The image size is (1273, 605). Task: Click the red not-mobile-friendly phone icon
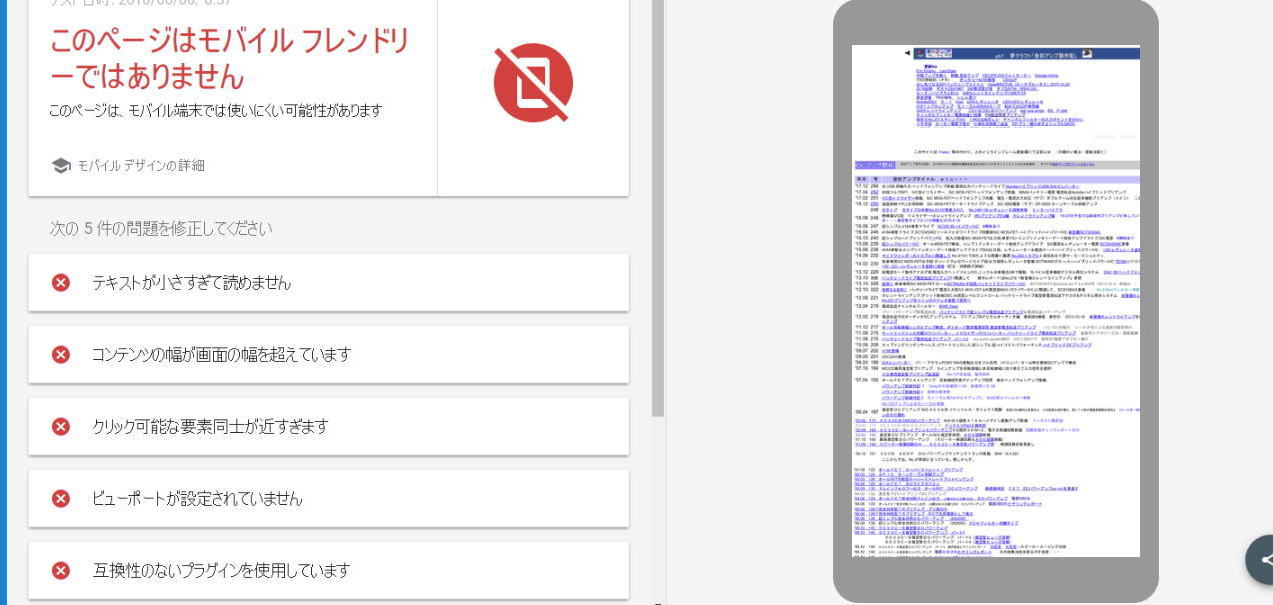pyautogui.click(x=533, y=82)
